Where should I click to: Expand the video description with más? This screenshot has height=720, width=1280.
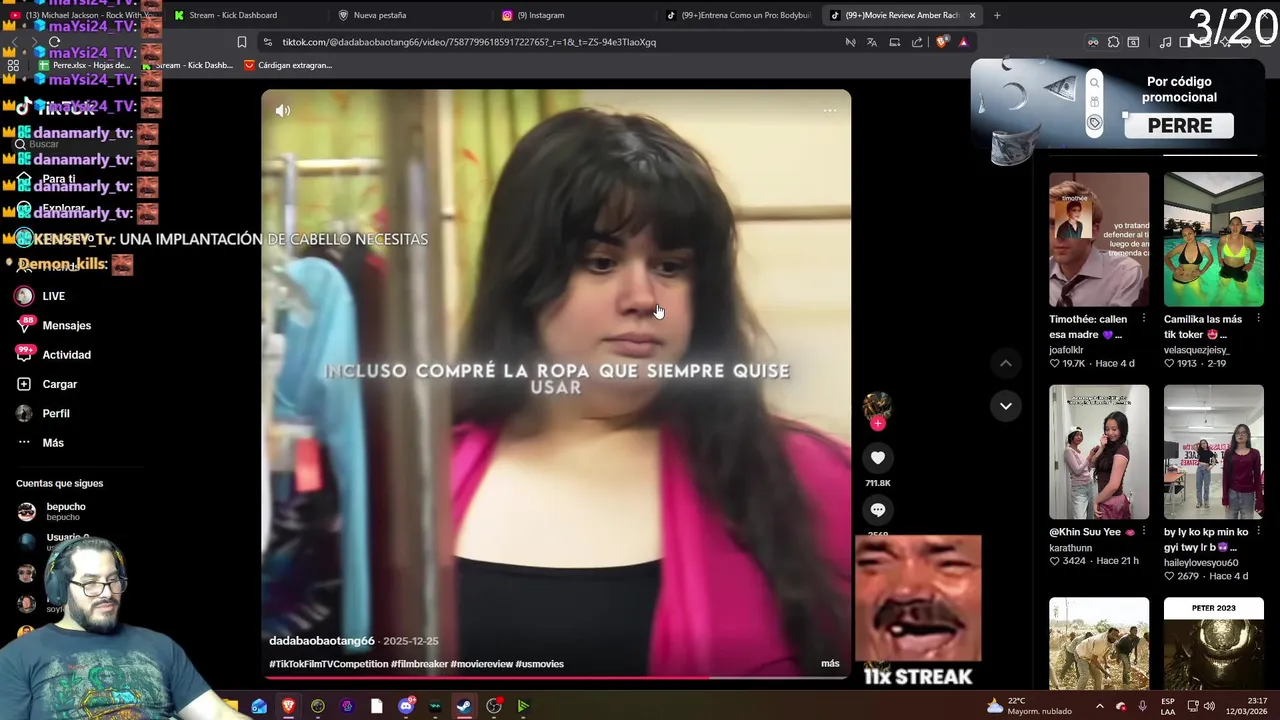click(830, 663)
